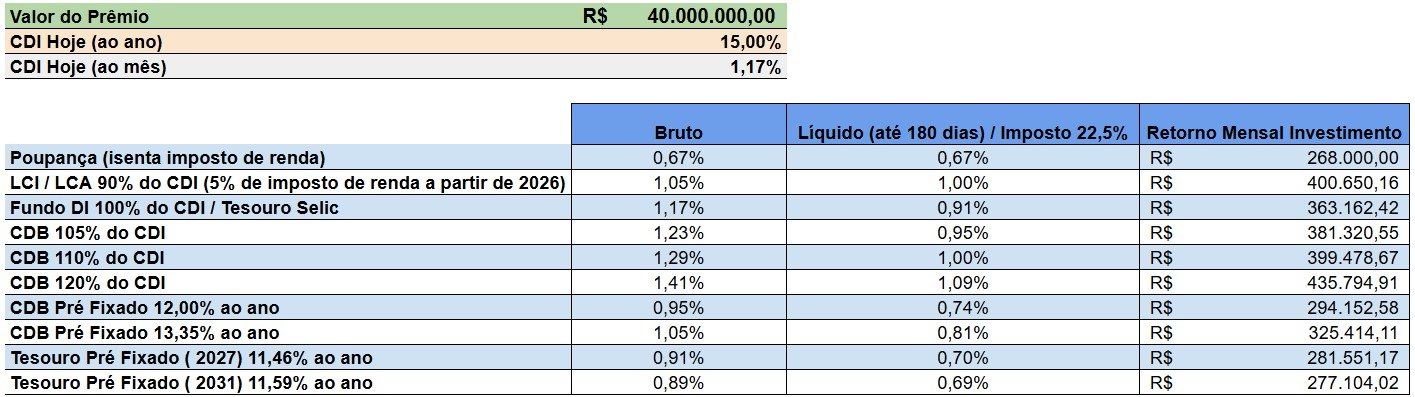
Task: Select Tesouro Pré Fixado (2027) row label
Action: tap(287, 357)
